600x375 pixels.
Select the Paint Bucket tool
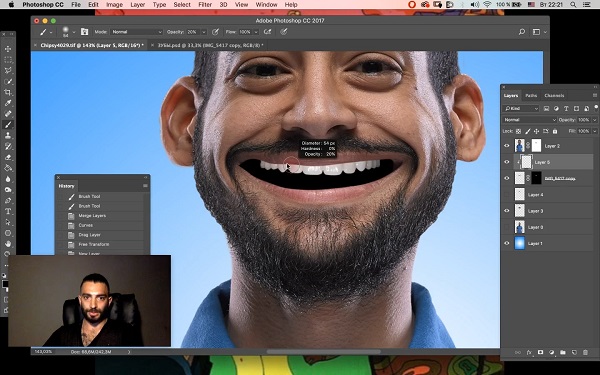point(8,168)
